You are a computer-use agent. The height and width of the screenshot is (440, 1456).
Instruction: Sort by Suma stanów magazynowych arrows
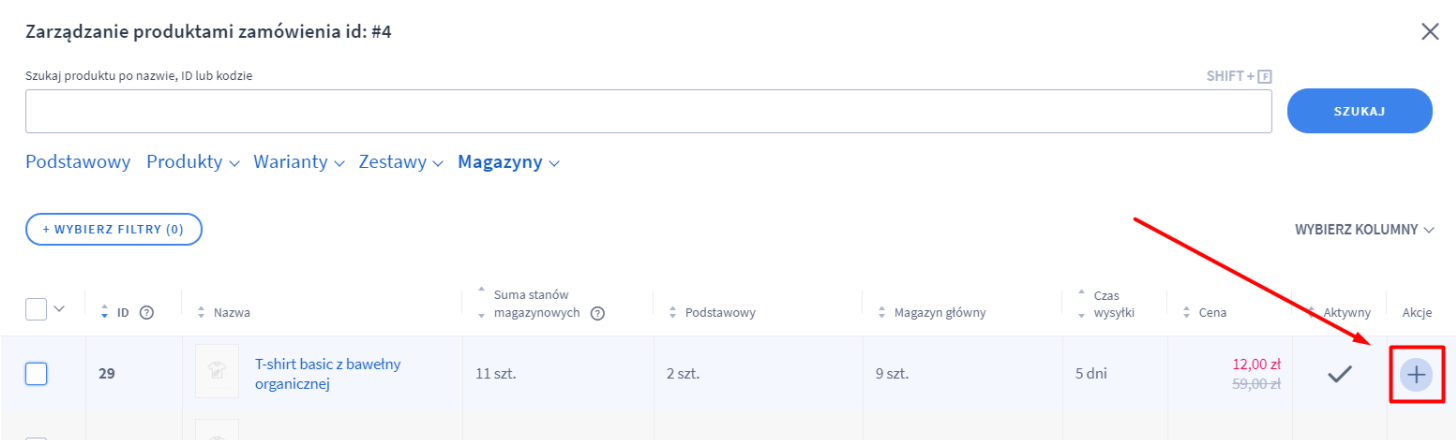pos(482,304)
